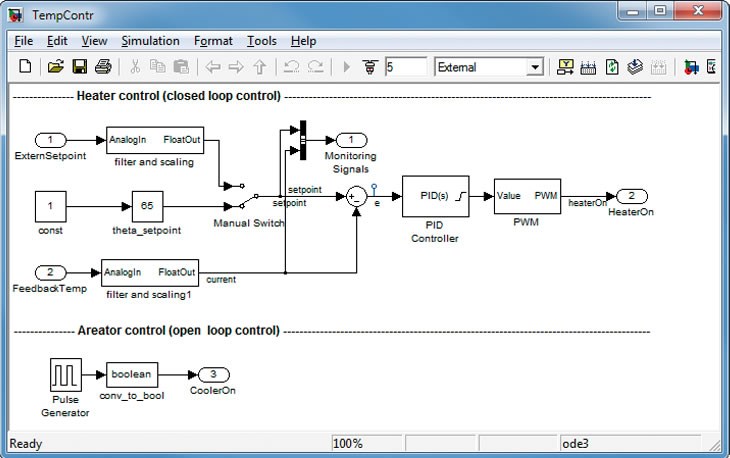Click the 'heaterOn' signal label

pyautogui.click(x=587, y=202)
